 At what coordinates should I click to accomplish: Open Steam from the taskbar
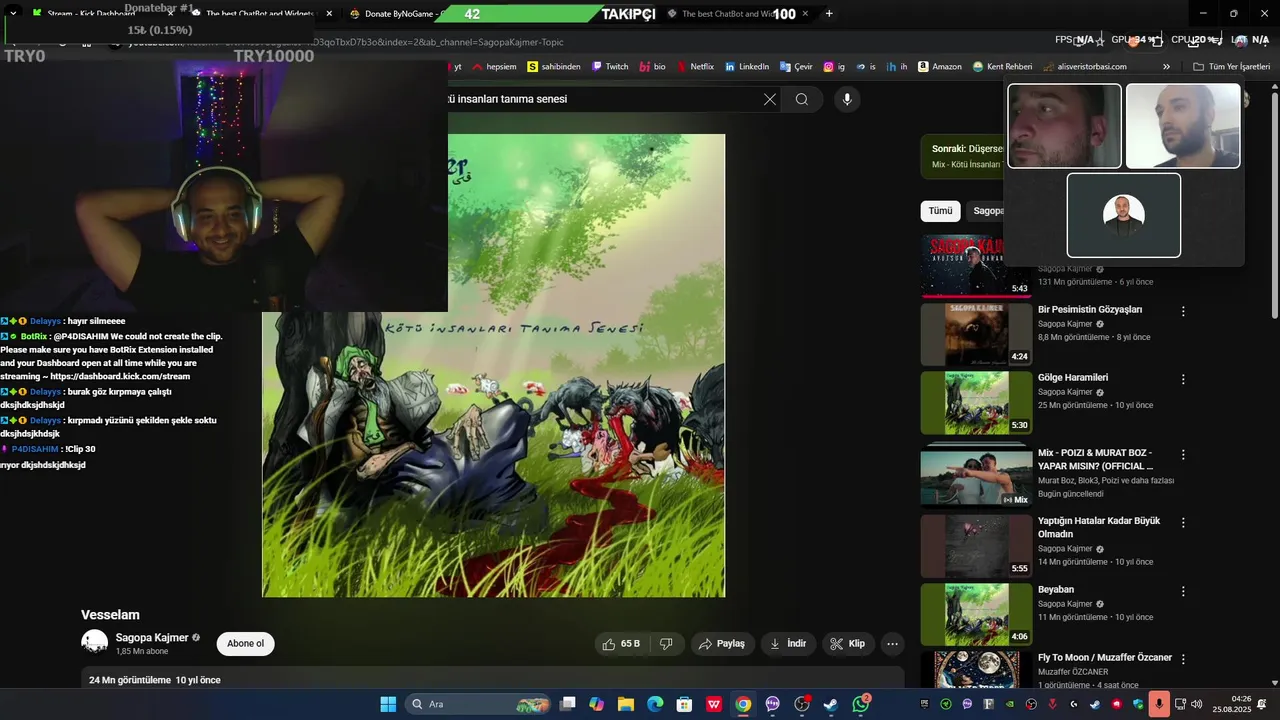tap(831, 704)
